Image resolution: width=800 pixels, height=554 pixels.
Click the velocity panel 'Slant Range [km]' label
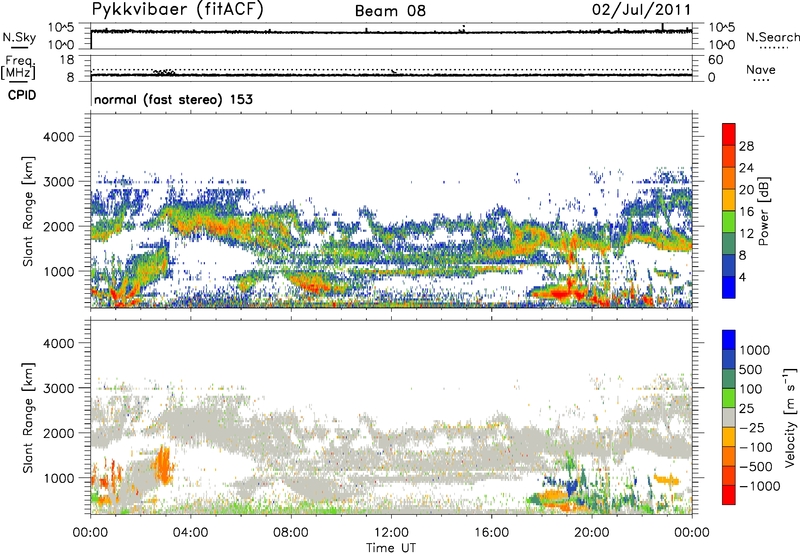[x=28, y=417]
